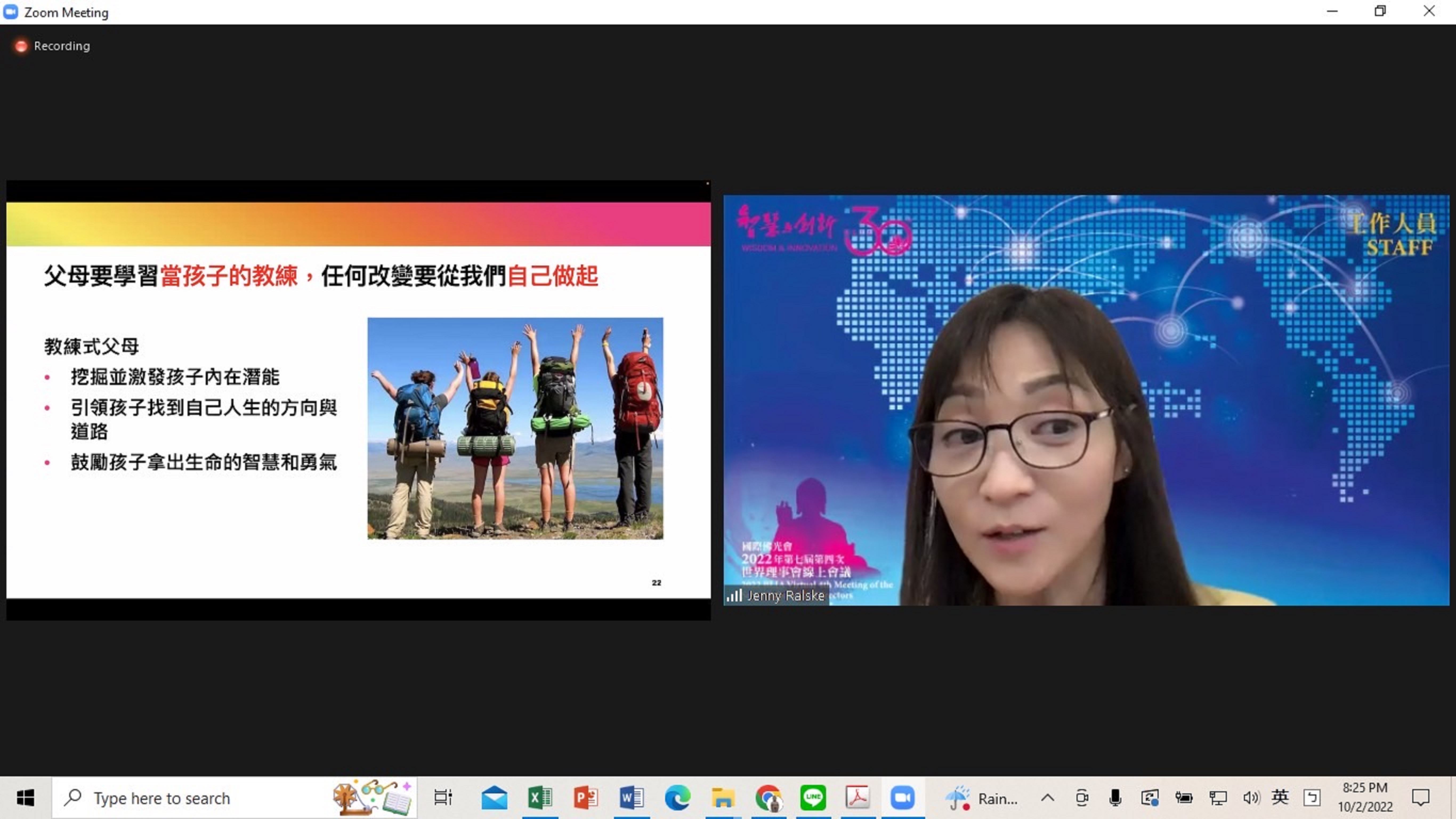Click the red Recording indicator icon
The width and height of the screenshot is (1456, 819).
click(x=21, y=46)
